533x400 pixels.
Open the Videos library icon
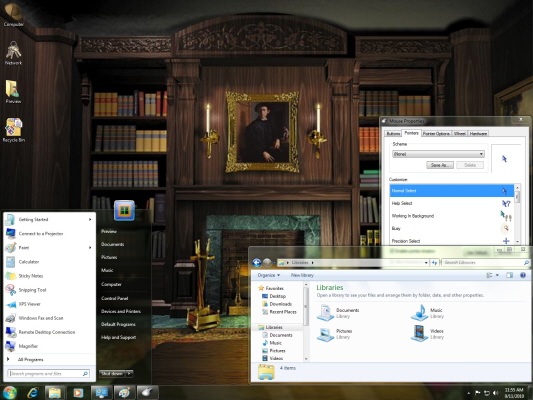419,334
